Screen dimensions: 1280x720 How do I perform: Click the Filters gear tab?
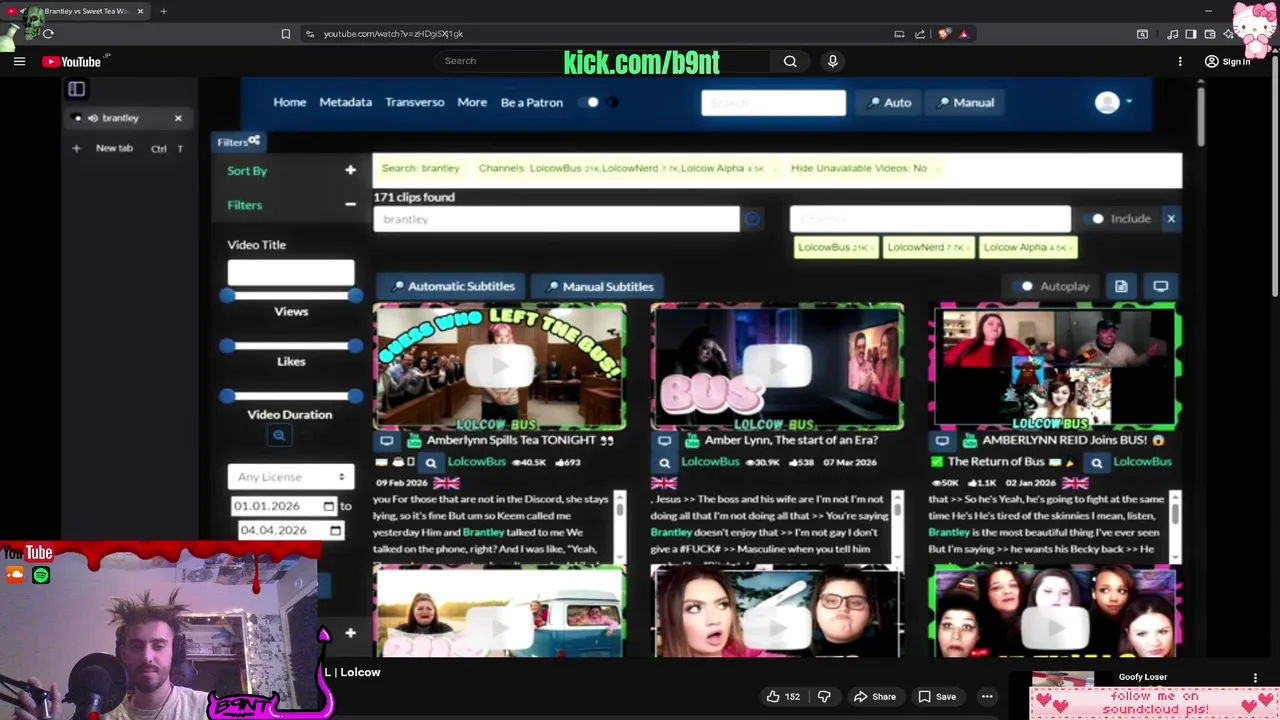(238, 142)
